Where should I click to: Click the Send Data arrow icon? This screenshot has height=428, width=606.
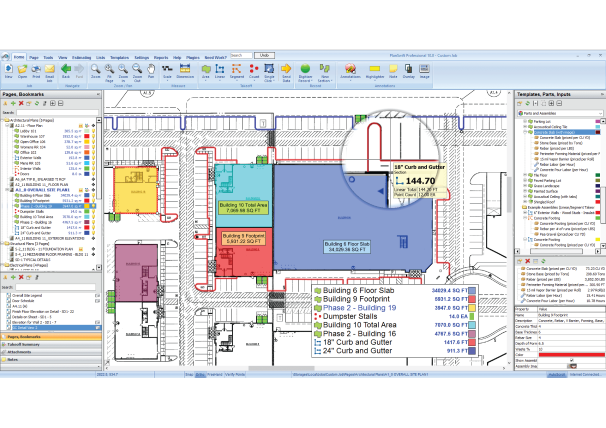click(286, 69)
